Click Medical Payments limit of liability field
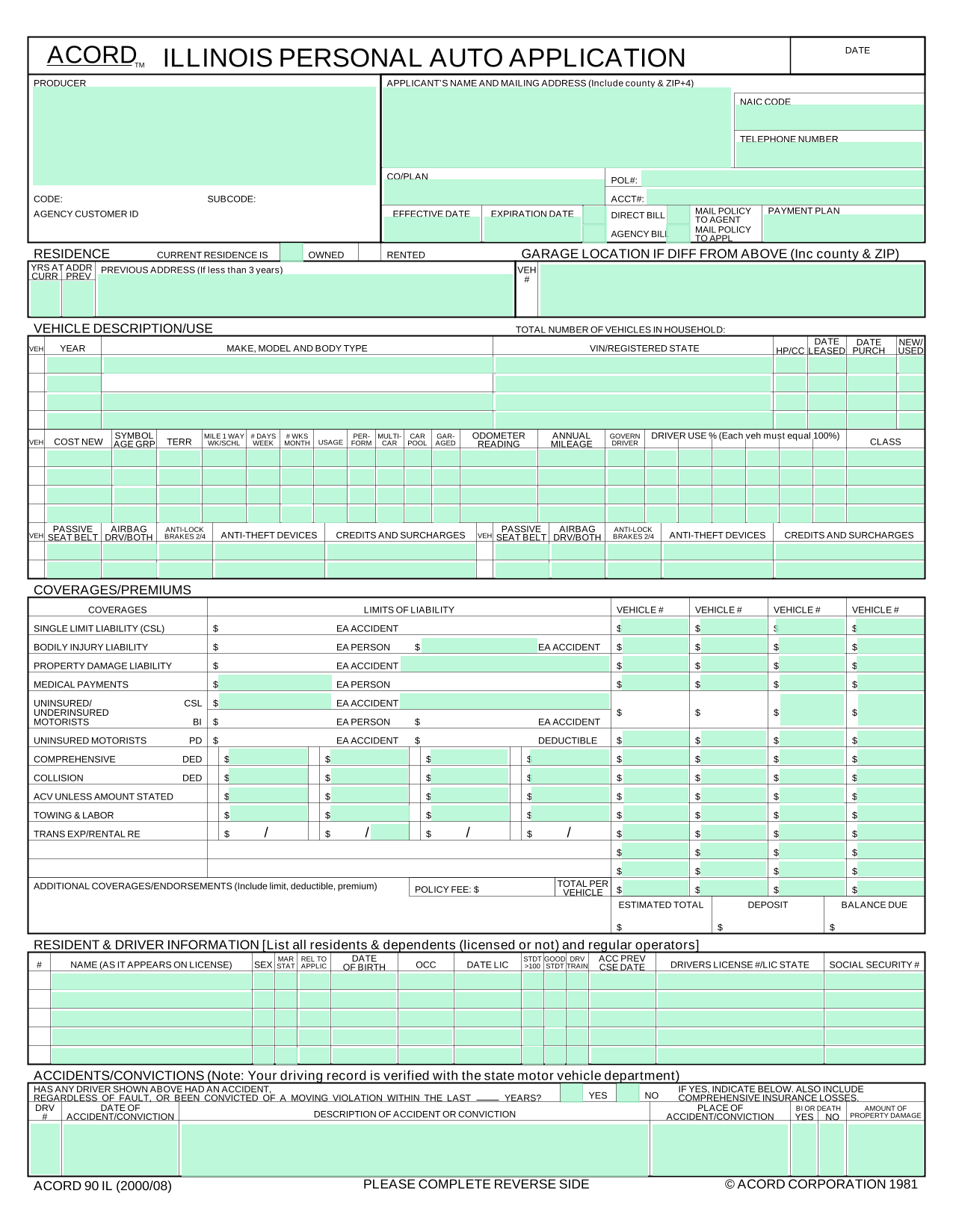953x1232 pixels. [x=275, y=683]
